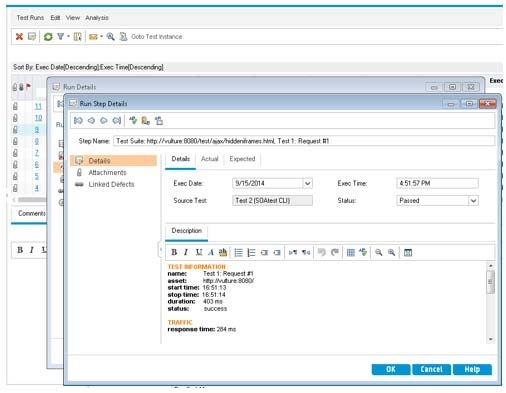
Task: Toggle bulleted list in Description editor
Action: tap(238, 252)
